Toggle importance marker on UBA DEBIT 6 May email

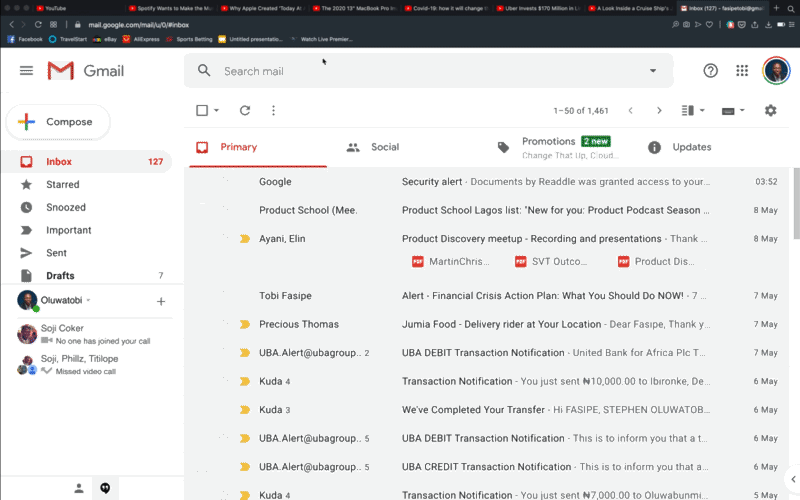245,438
